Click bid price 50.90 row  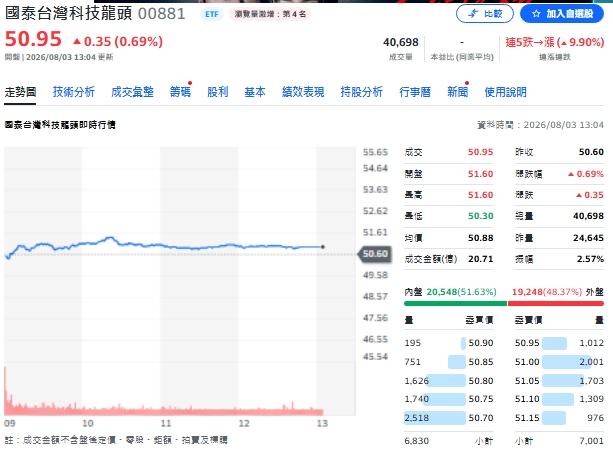pos(449,343)
